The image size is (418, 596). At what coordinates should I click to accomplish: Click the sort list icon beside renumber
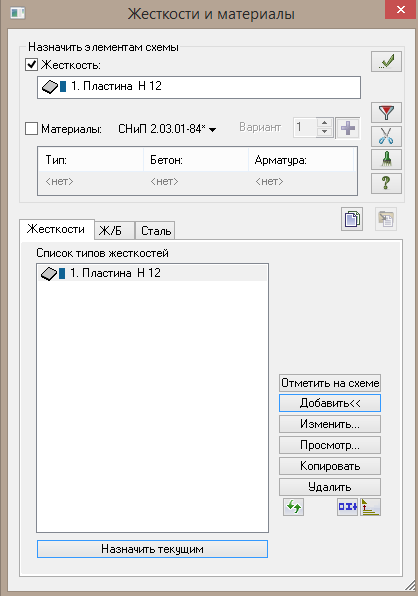coord(370,507)
